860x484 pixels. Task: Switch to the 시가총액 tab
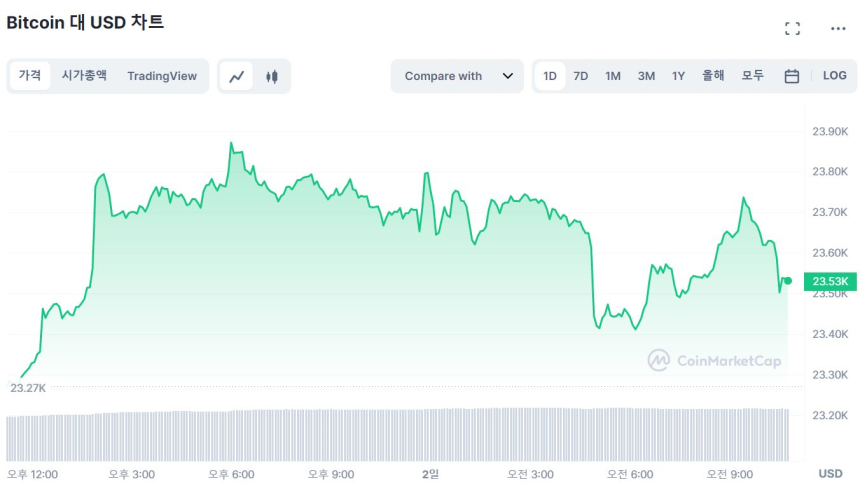pos(84,76)
